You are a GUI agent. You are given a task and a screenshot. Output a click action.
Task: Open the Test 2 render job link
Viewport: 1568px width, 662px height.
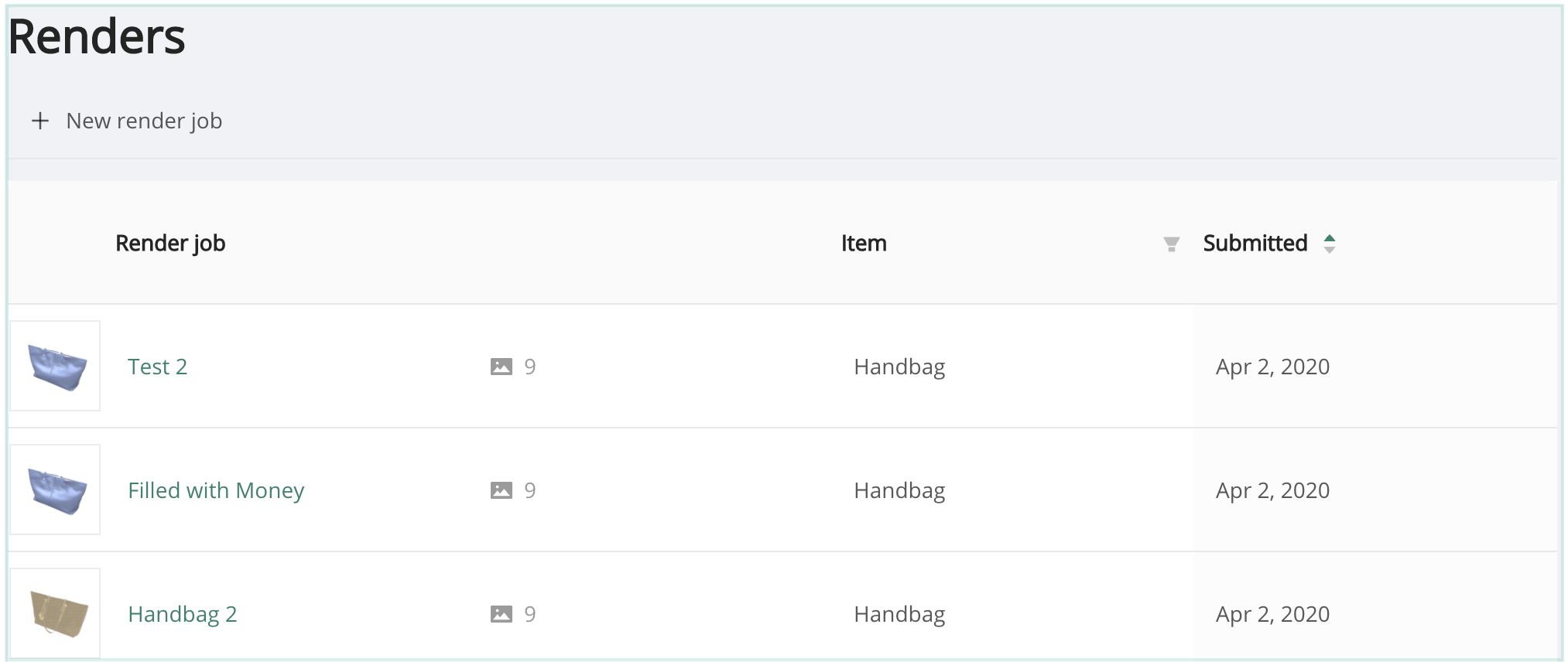click(x=158, y=367)
